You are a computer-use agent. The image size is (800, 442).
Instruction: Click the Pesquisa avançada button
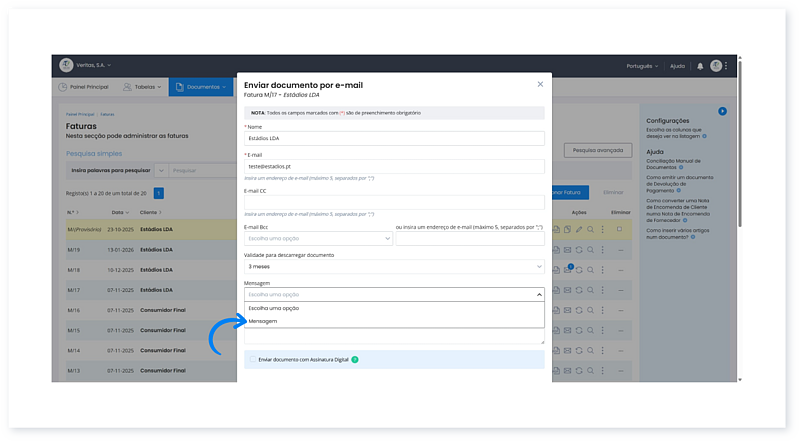point(598,150)
